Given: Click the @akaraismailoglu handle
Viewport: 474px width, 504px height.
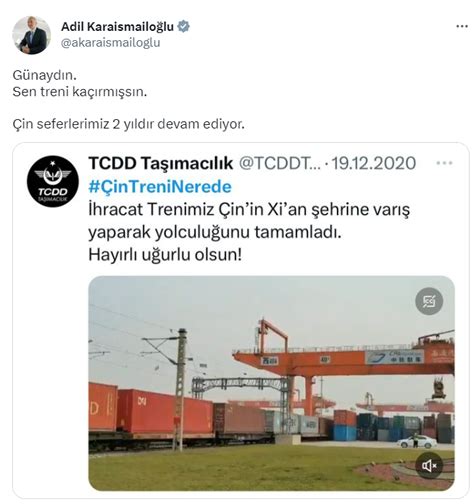Looking at the screenshot, I should tap(110, 43).
